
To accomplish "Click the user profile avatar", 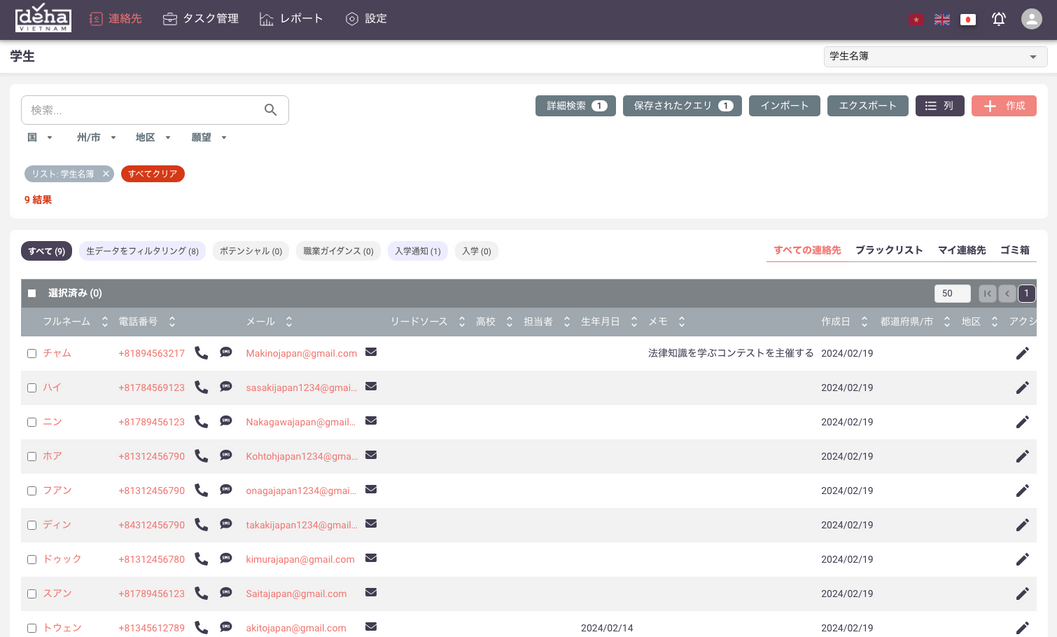I will point(1031,19).
